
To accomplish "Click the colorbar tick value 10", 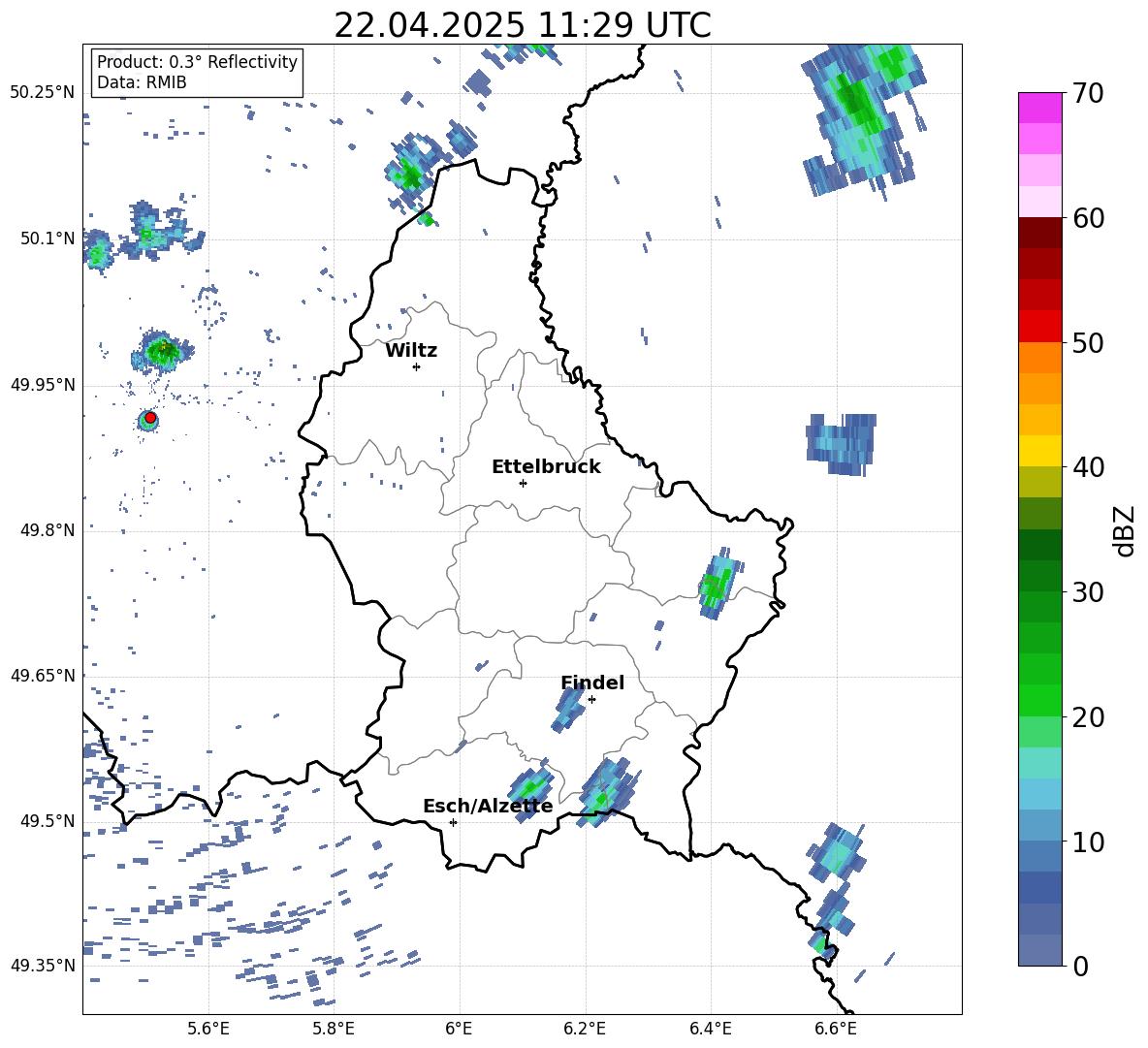I will [x=1088, y=842].
